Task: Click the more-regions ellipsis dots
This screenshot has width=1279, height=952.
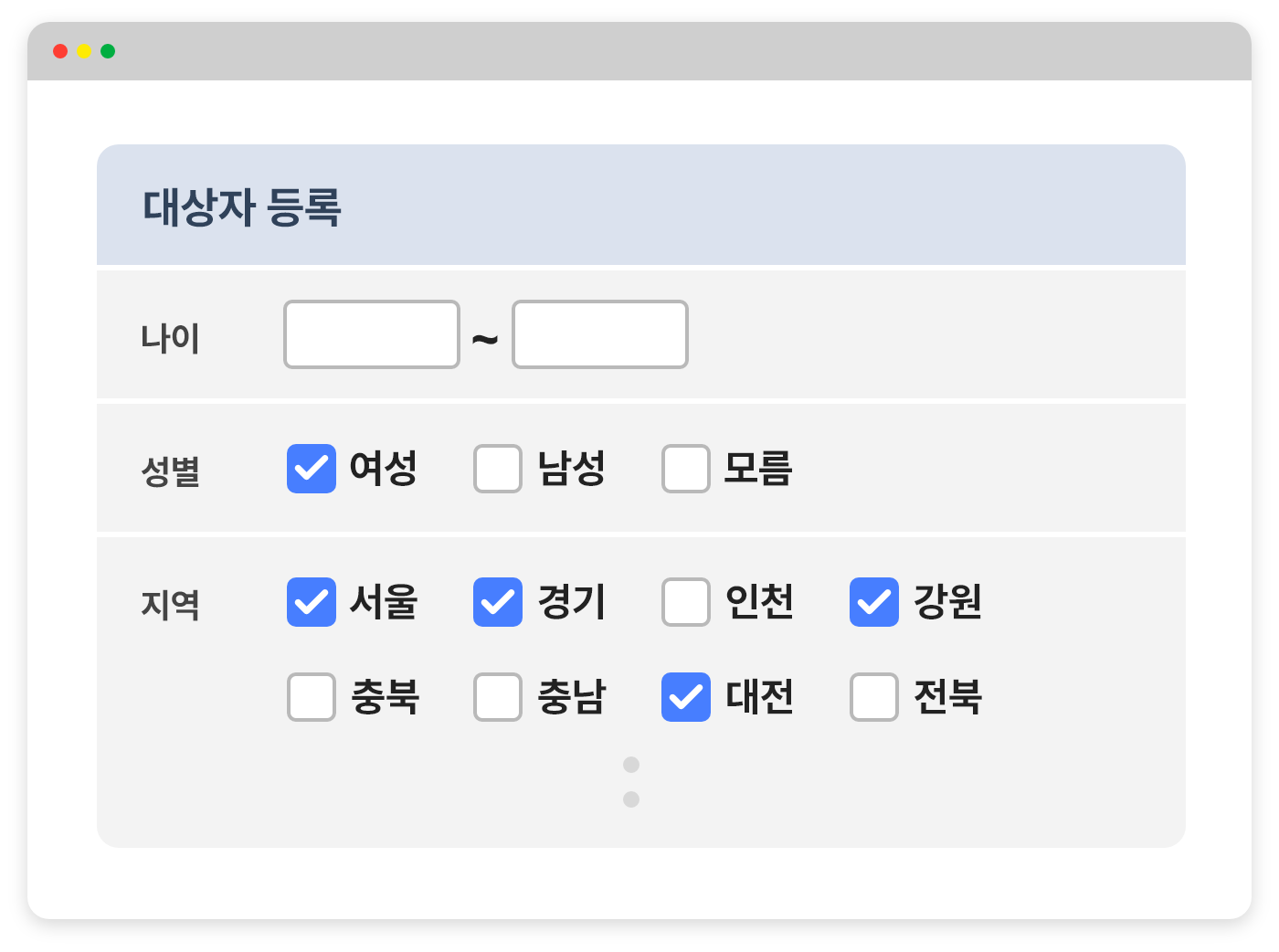Action: click(631, 782)
